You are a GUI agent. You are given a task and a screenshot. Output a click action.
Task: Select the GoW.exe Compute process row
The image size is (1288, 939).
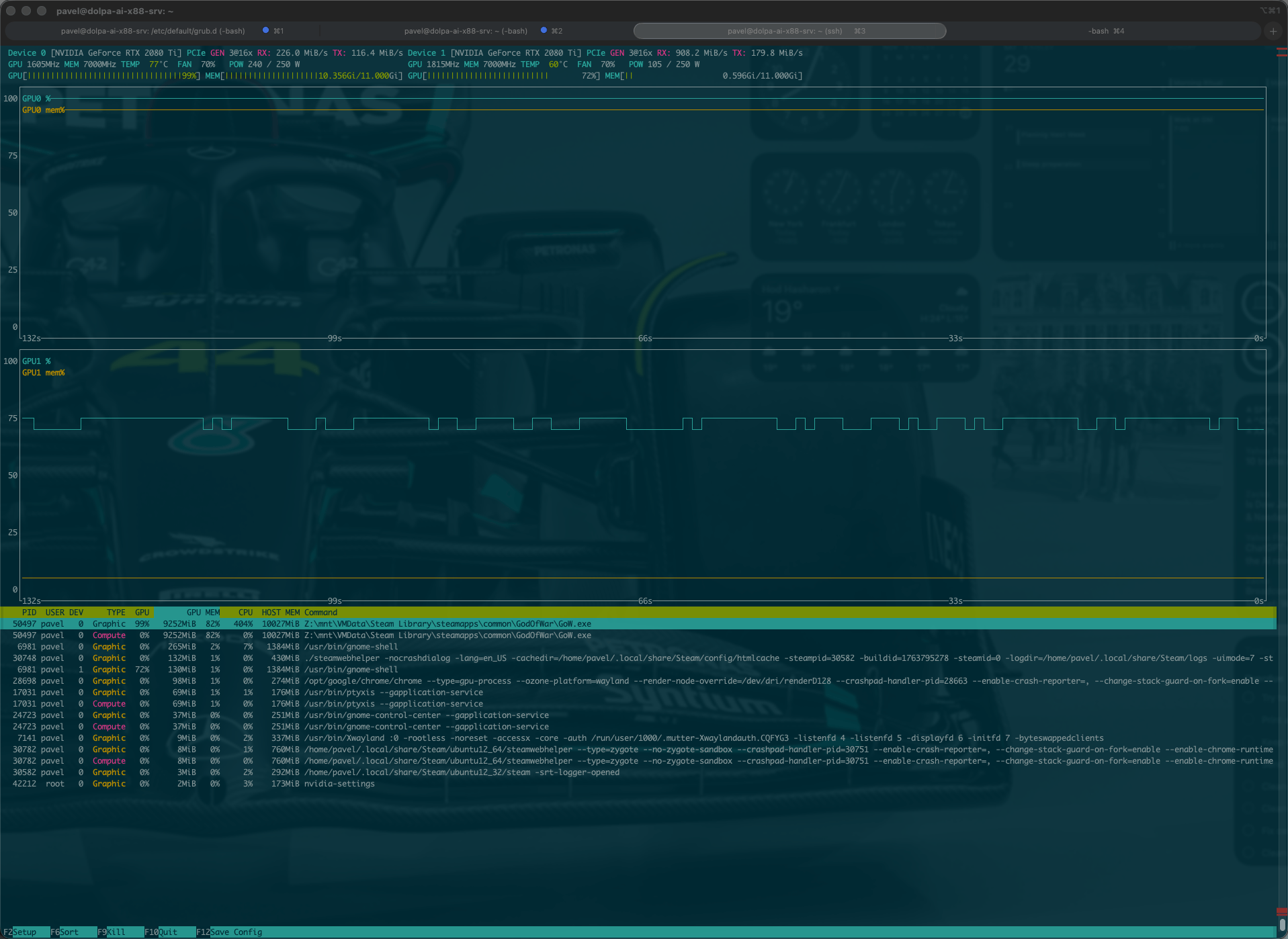[447, 635]
